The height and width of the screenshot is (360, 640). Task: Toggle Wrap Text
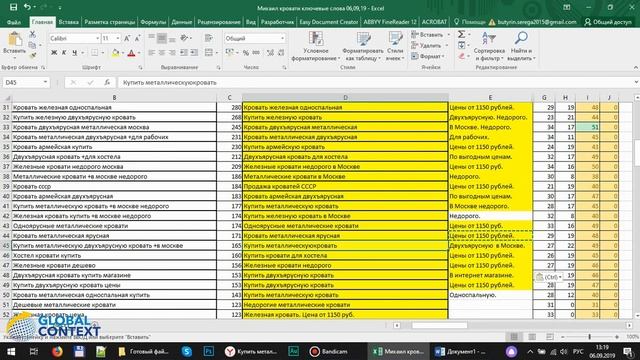coord(209,38)
